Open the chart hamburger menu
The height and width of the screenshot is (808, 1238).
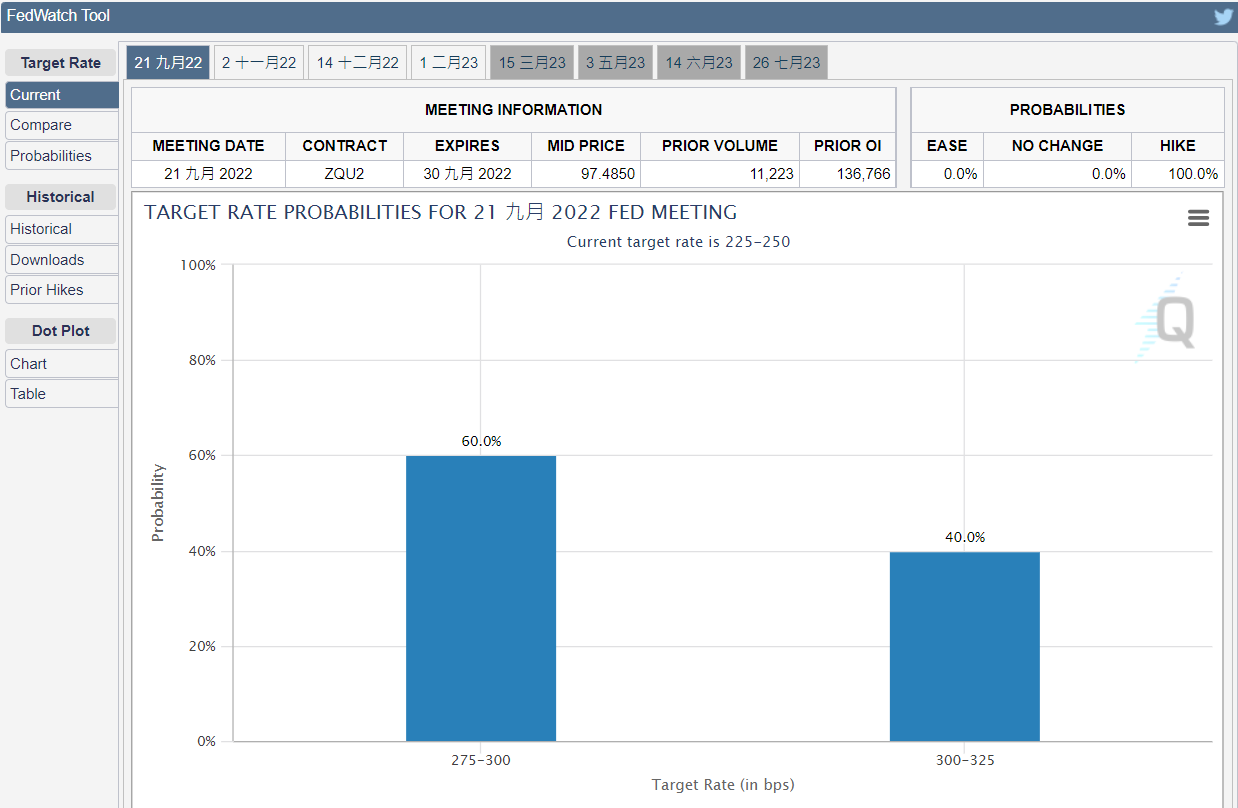tap(1198, 218)
